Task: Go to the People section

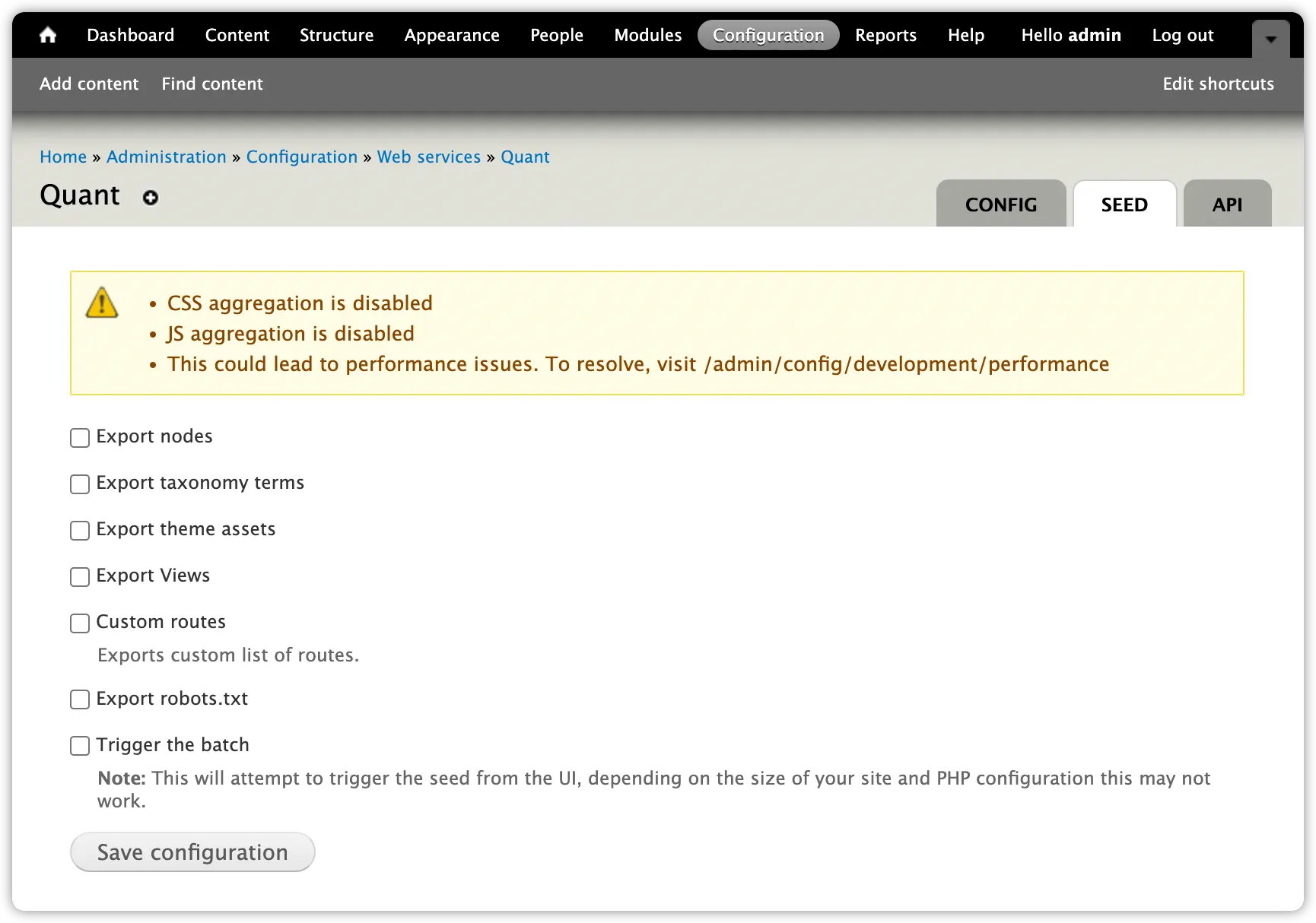Action: tap(556, 35)
